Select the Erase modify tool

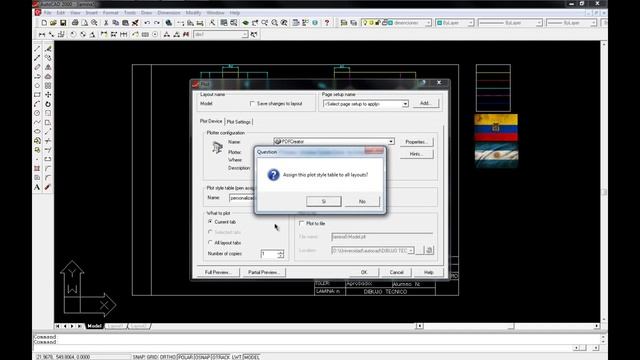pos(48,49)
